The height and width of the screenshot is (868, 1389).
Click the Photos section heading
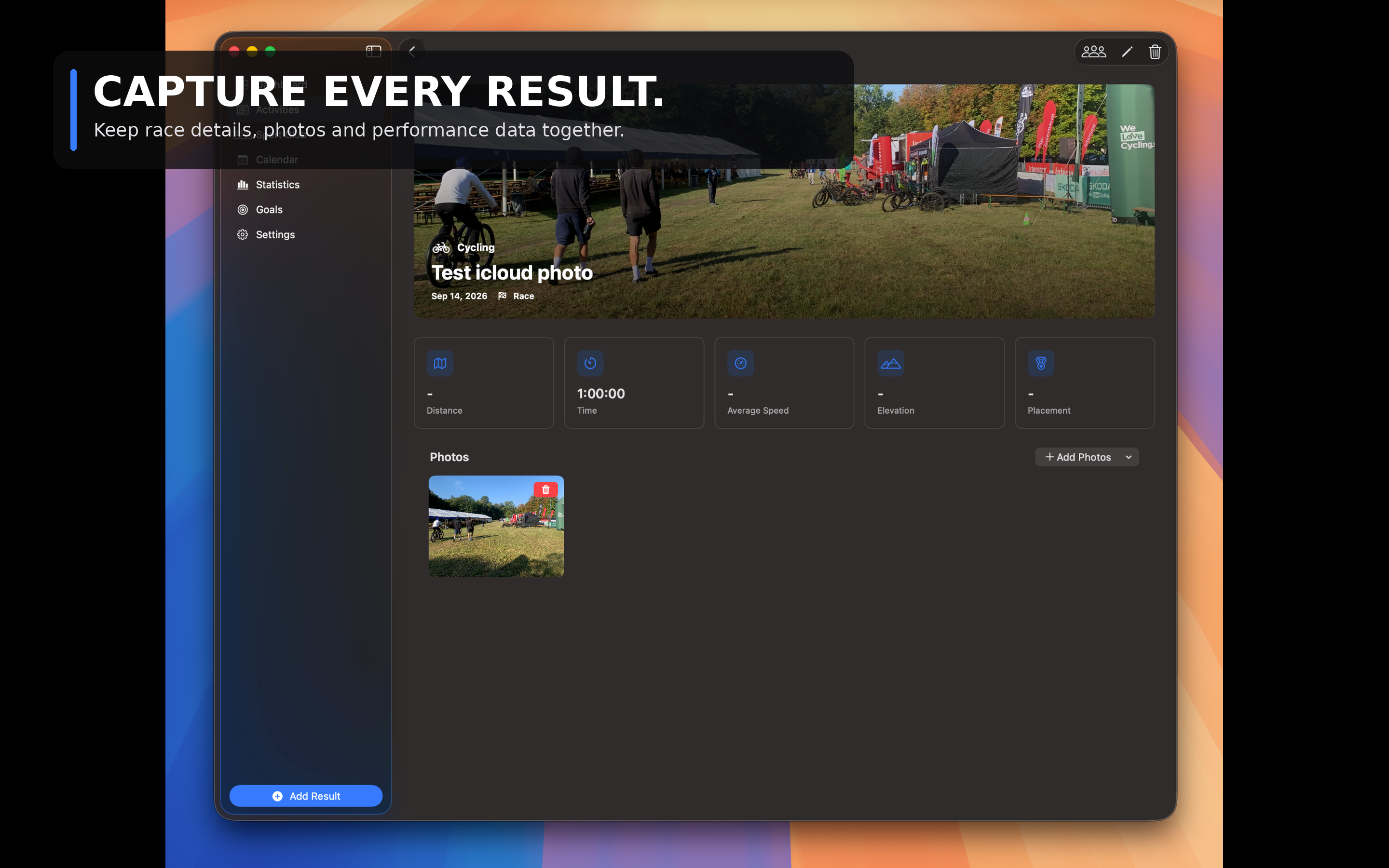(x=449, y=457)
